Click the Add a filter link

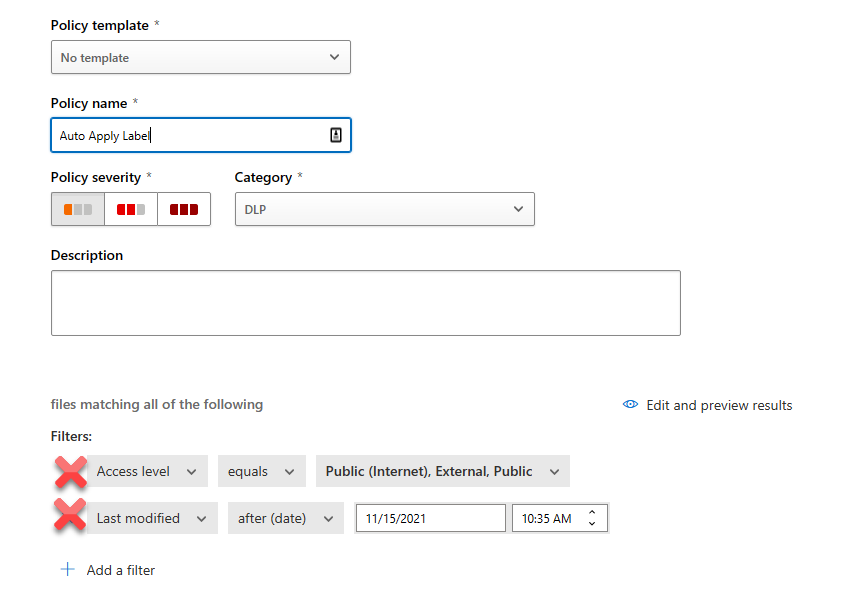[x=121, y=570]
